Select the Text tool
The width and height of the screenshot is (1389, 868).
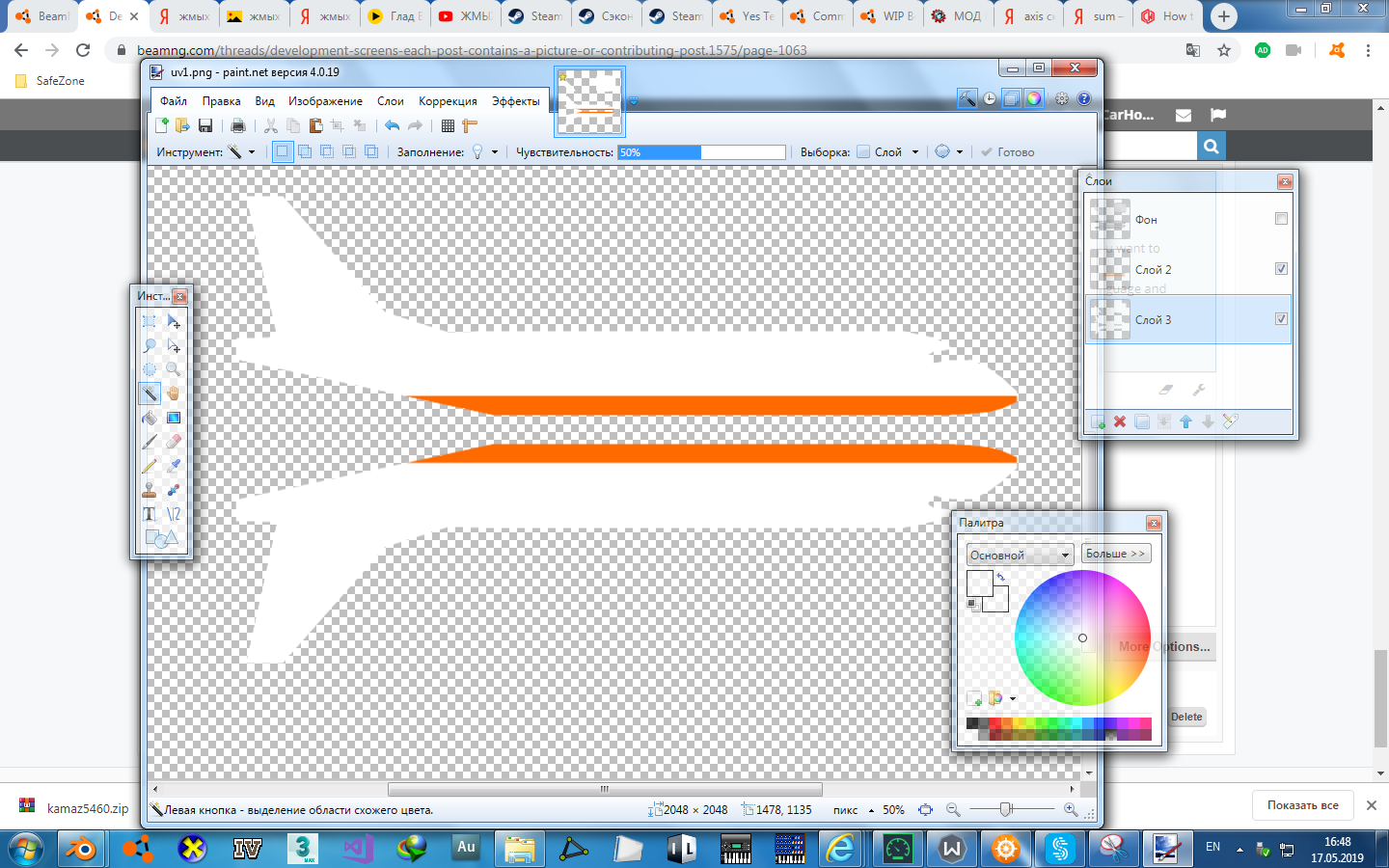click(150, 514)
